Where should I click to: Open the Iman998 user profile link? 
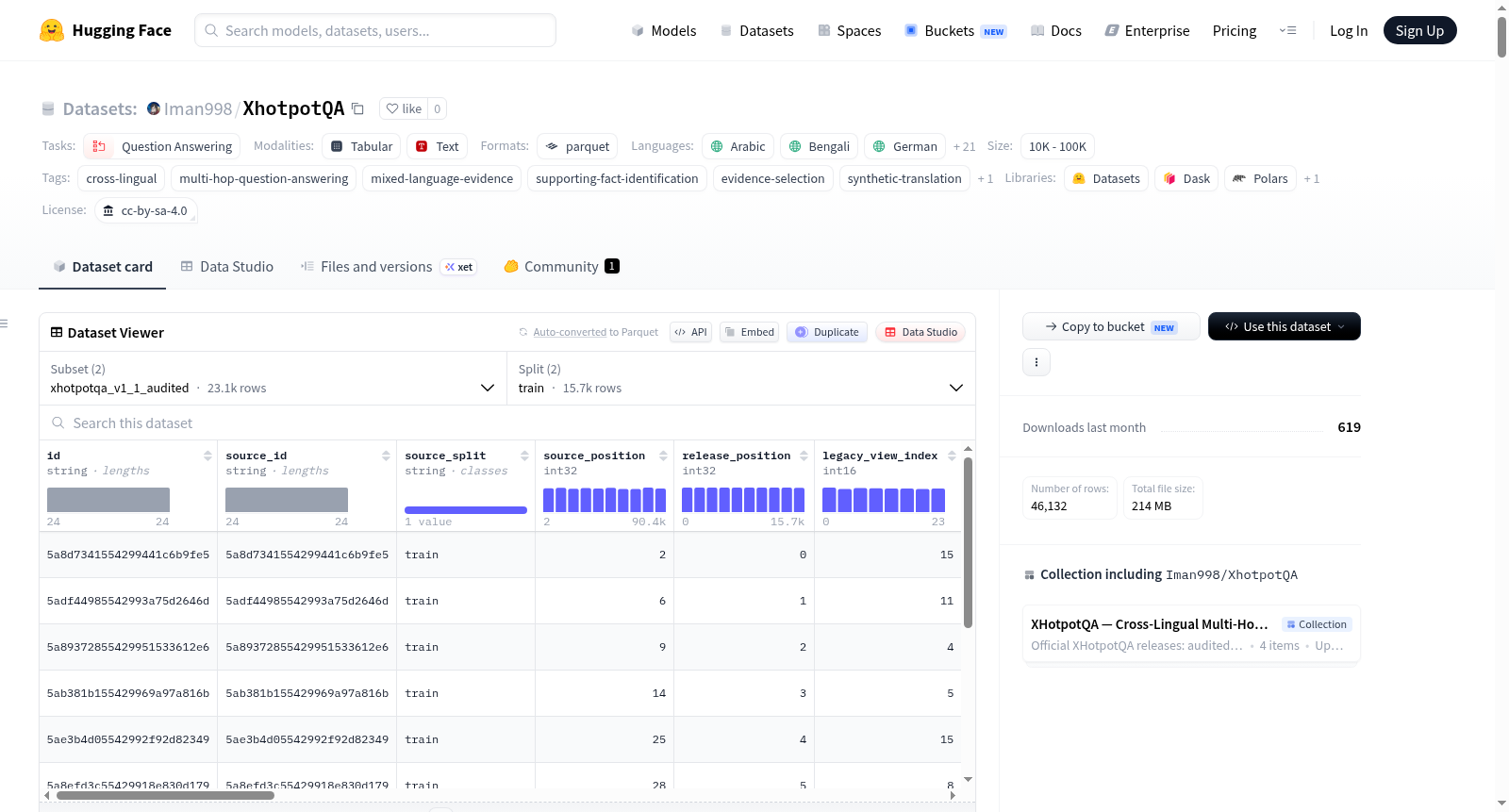(x=198, y=108)
